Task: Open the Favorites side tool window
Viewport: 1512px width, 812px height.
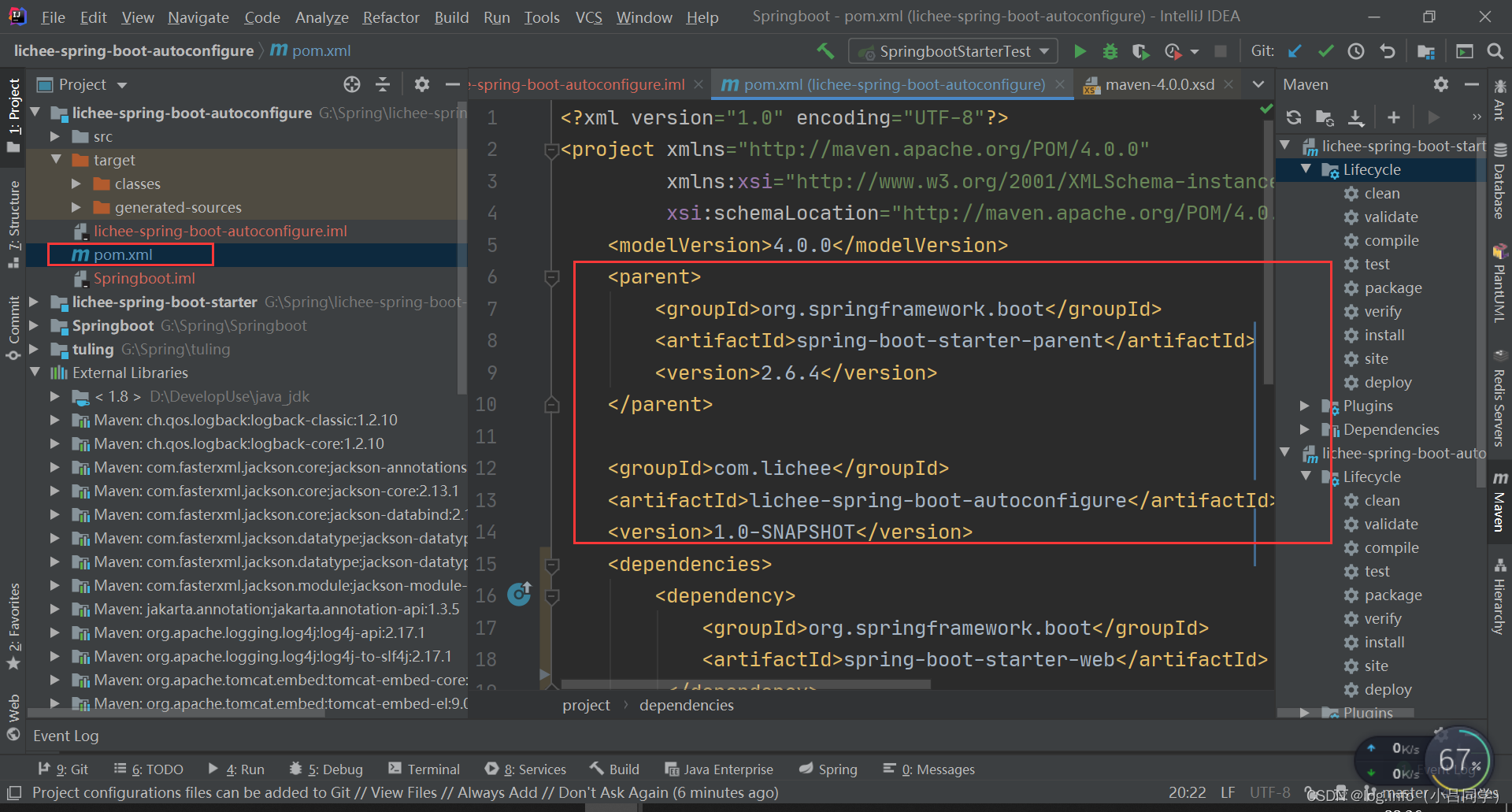Action: [13, 627]
